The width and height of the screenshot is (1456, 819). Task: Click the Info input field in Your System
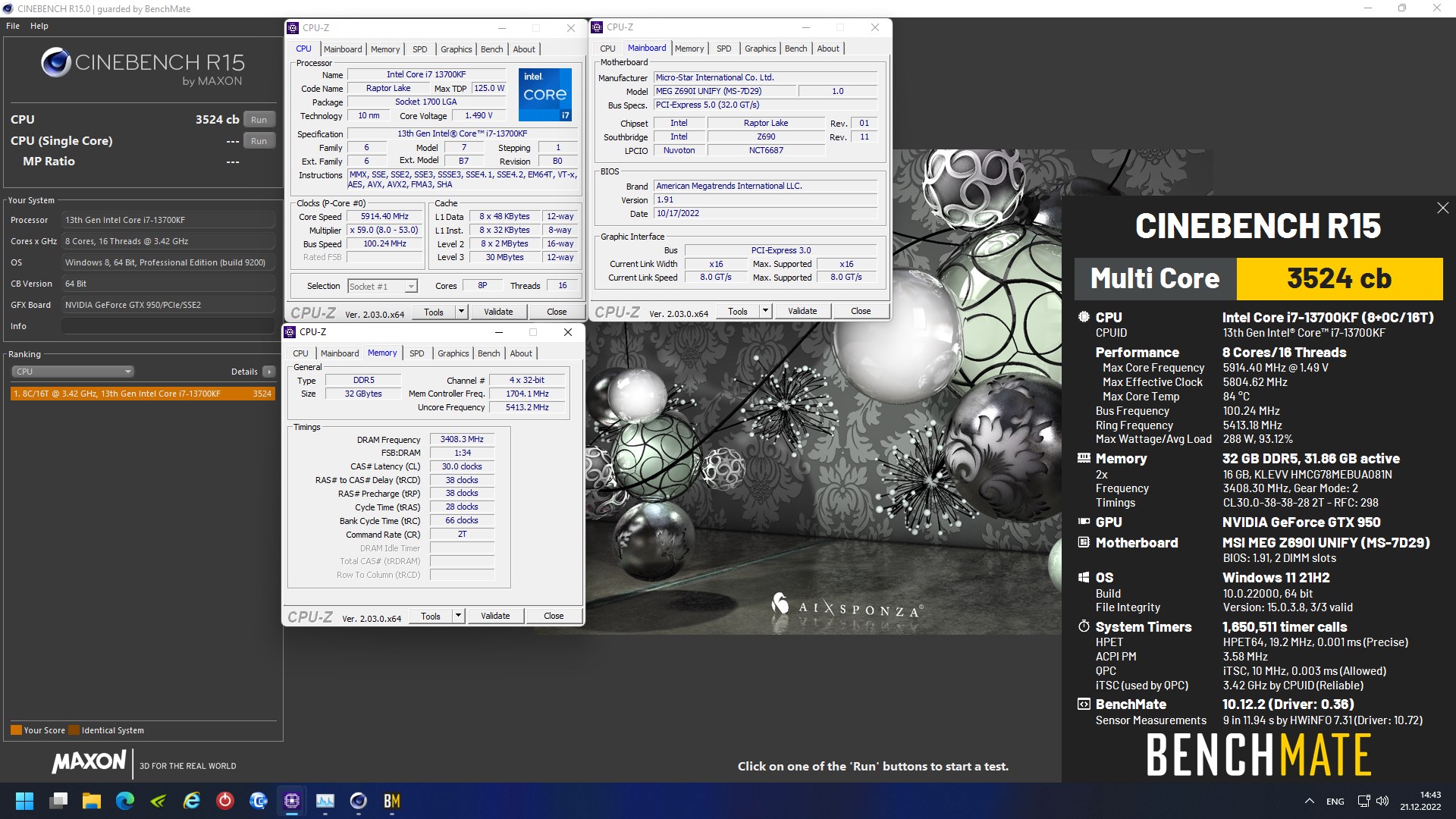coord(168,326)
